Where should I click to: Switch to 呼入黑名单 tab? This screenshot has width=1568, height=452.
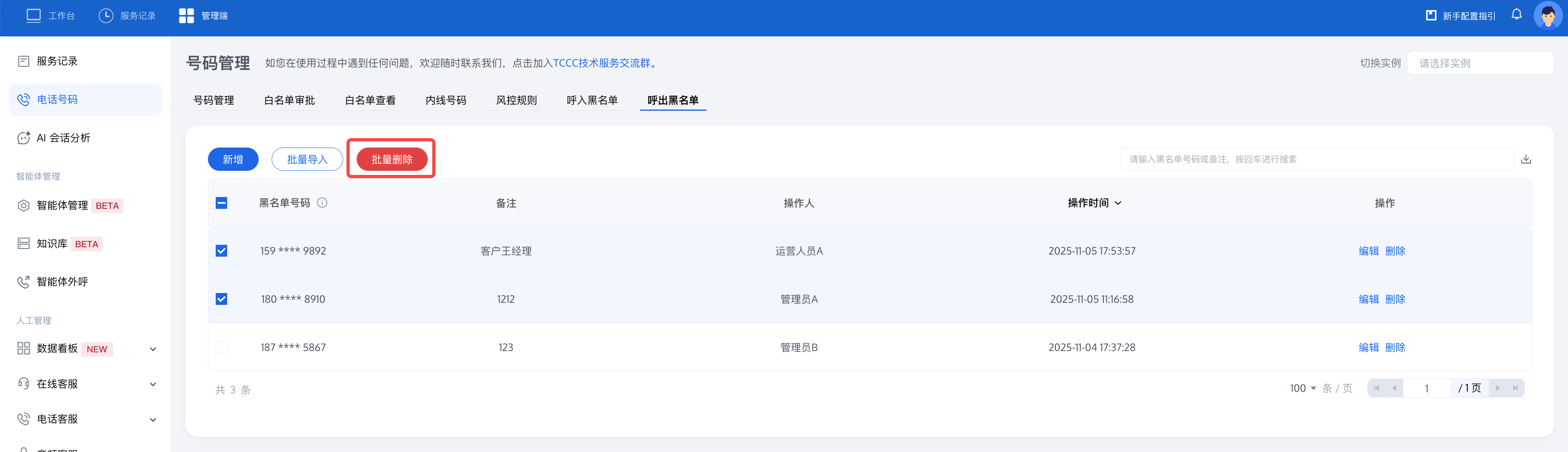click(x=592, y=101)
